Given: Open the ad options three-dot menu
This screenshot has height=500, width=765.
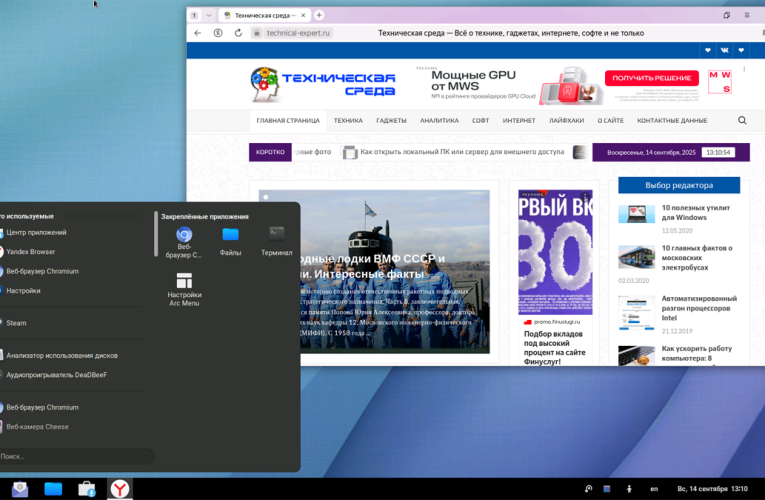Looking at the screenshot, I should tap(744, 69).
